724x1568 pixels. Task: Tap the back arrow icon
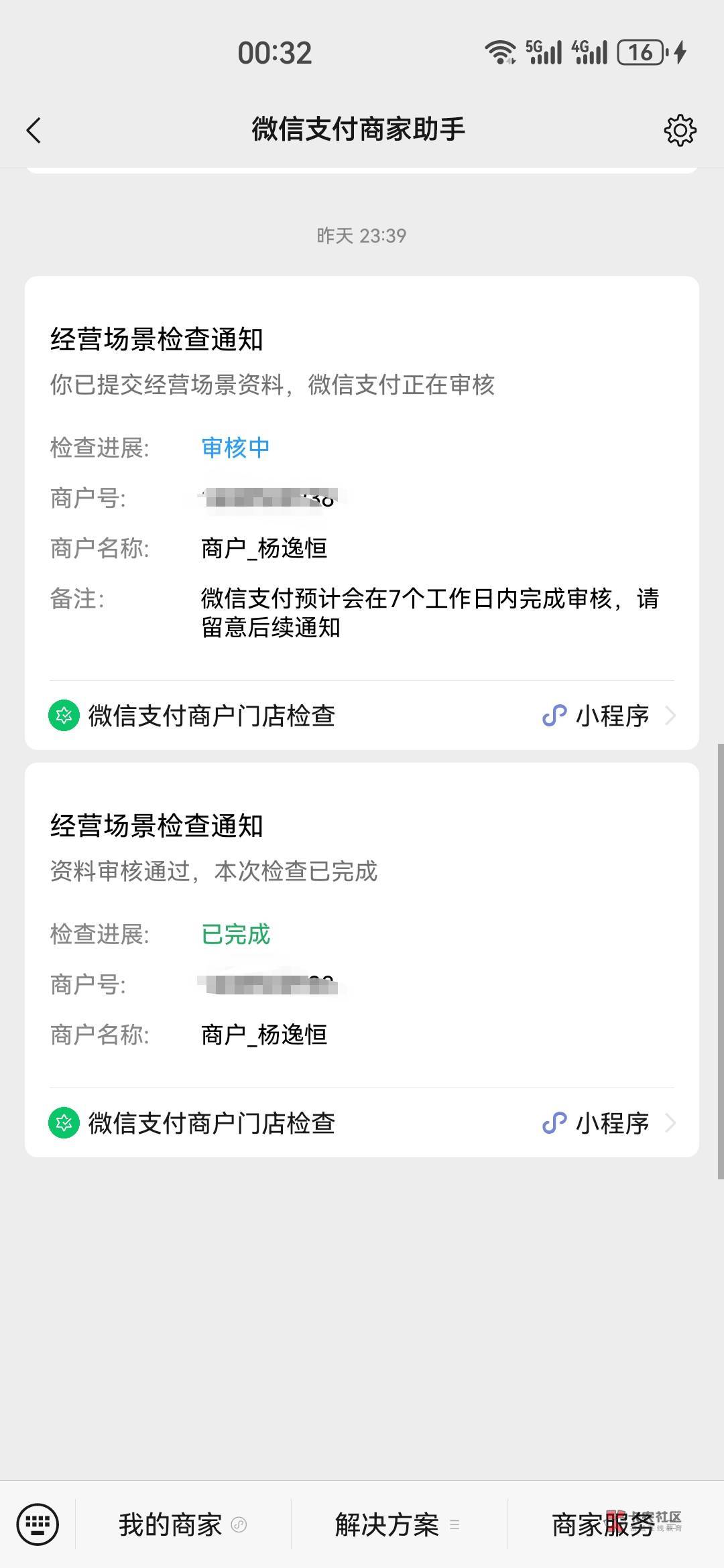34,130
